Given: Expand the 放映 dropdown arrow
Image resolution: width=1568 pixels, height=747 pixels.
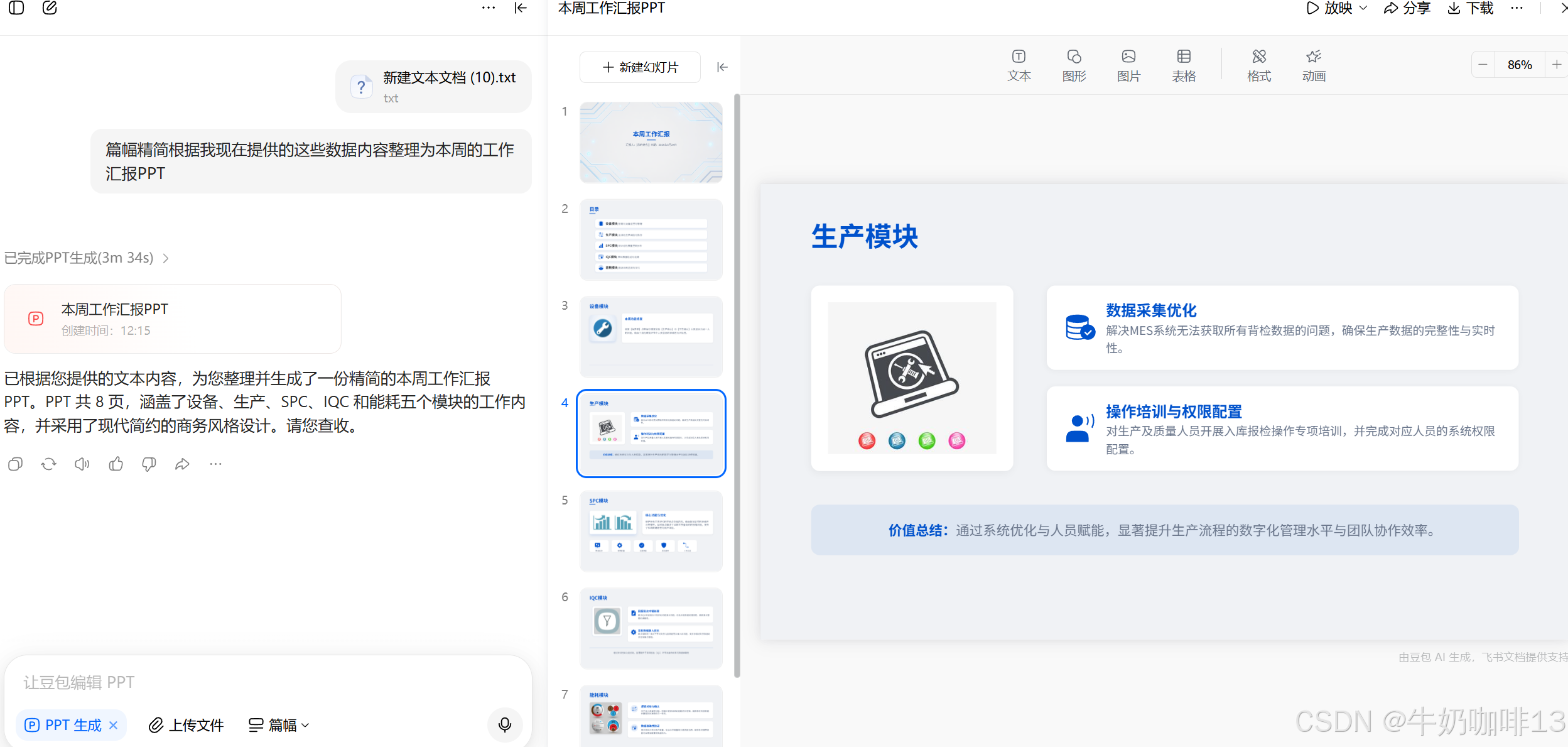Looking at the screenshot, I should tap(1363, 8).
